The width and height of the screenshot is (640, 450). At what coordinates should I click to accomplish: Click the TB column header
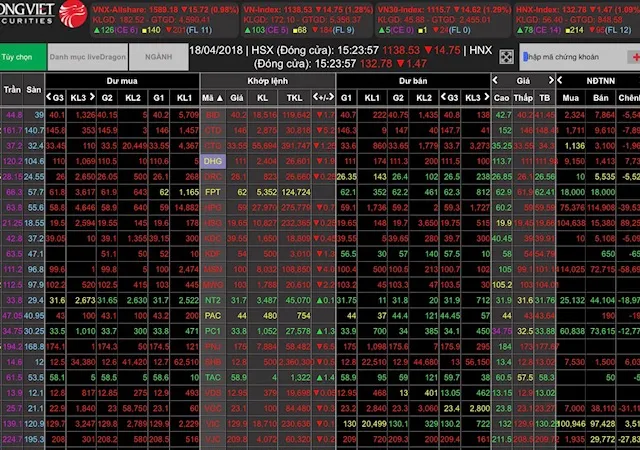click(544, 98)
